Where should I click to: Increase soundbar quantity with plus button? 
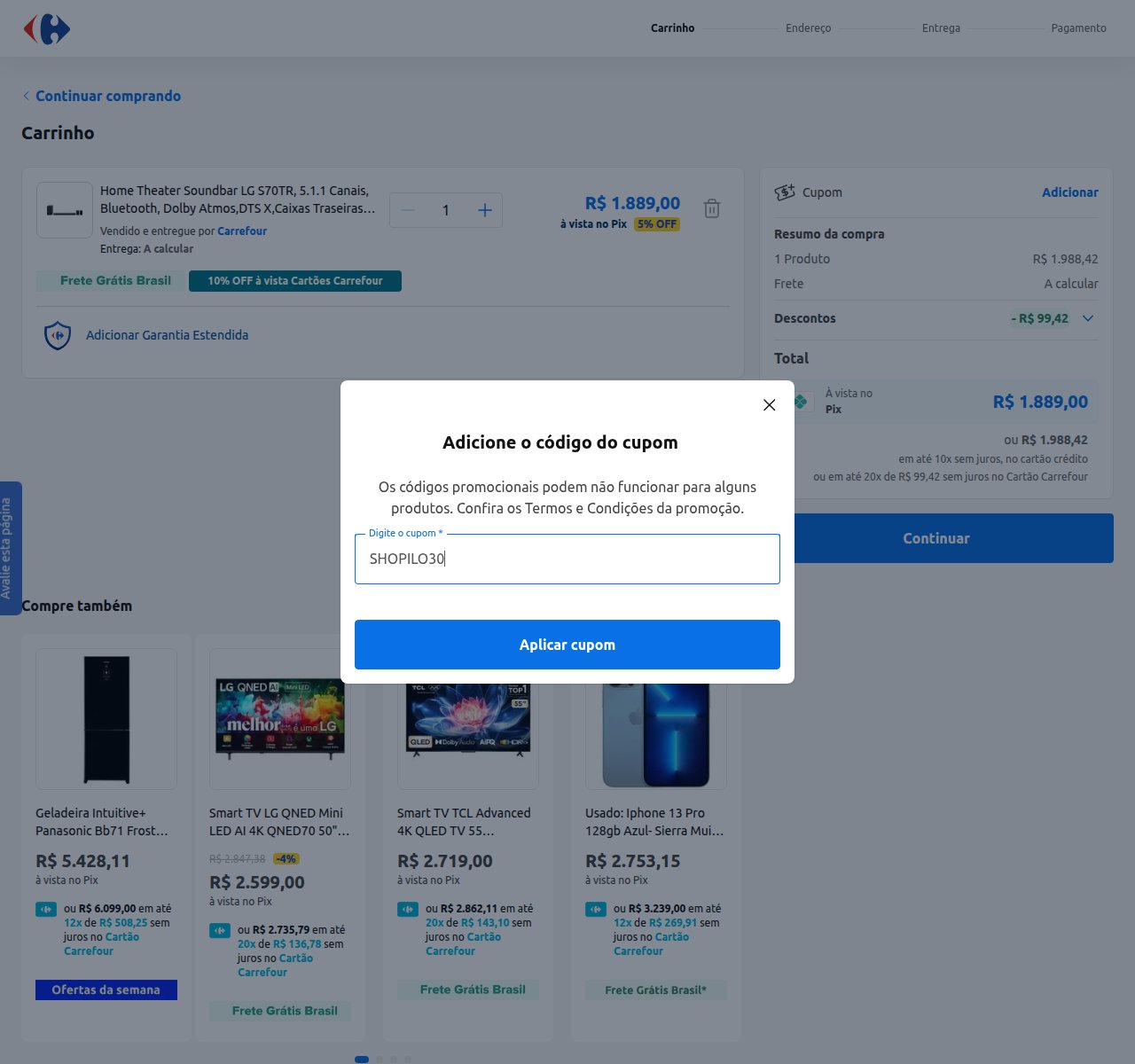(484, 210)
